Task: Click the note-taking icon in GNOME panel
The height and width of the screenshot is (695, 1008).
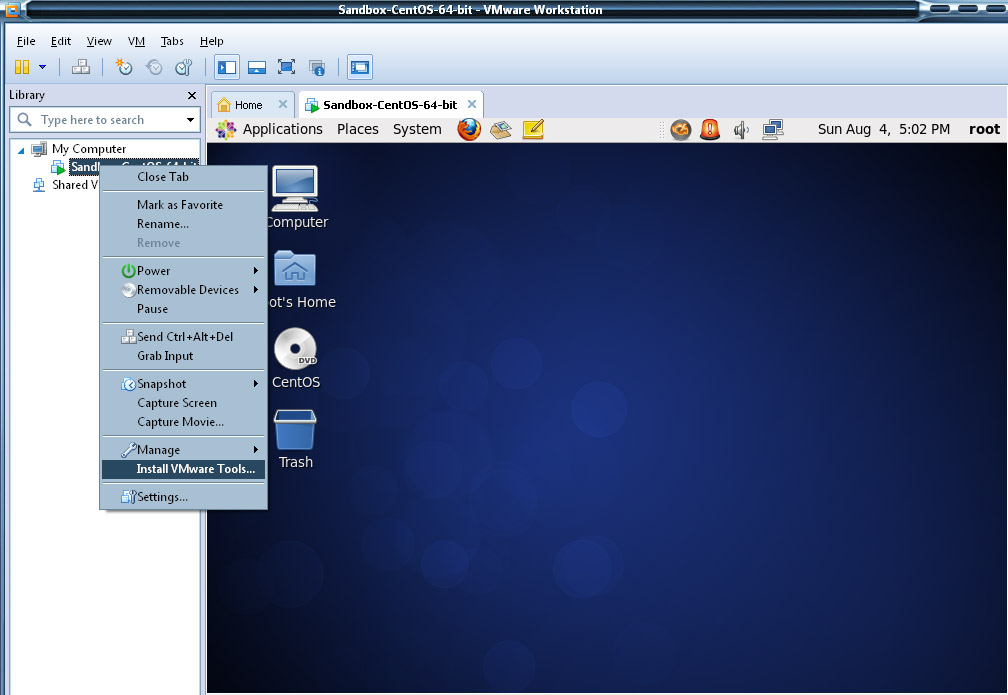Action: [x=533, y=129]
